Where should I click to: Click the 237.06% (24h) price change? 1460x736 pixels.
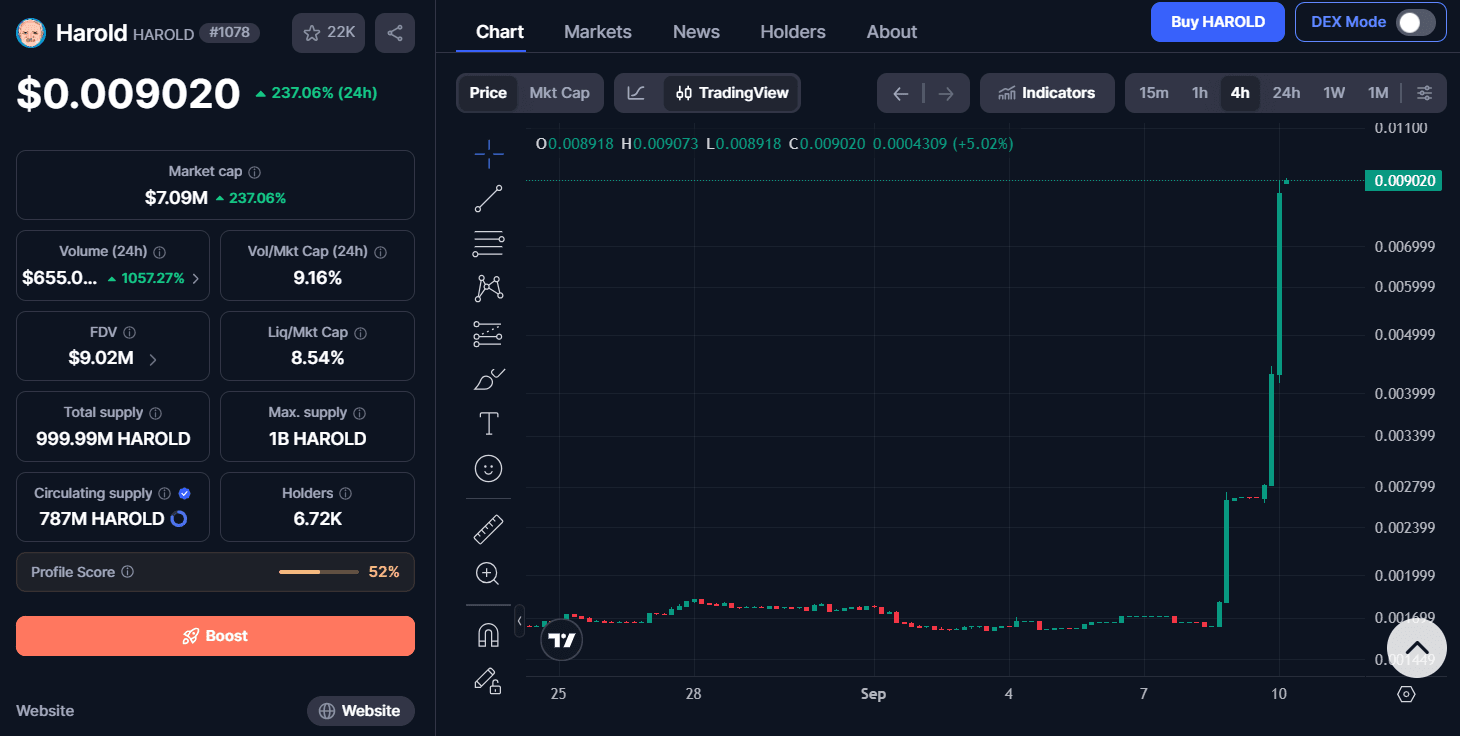pyautogui.click(x=316, y=93)
